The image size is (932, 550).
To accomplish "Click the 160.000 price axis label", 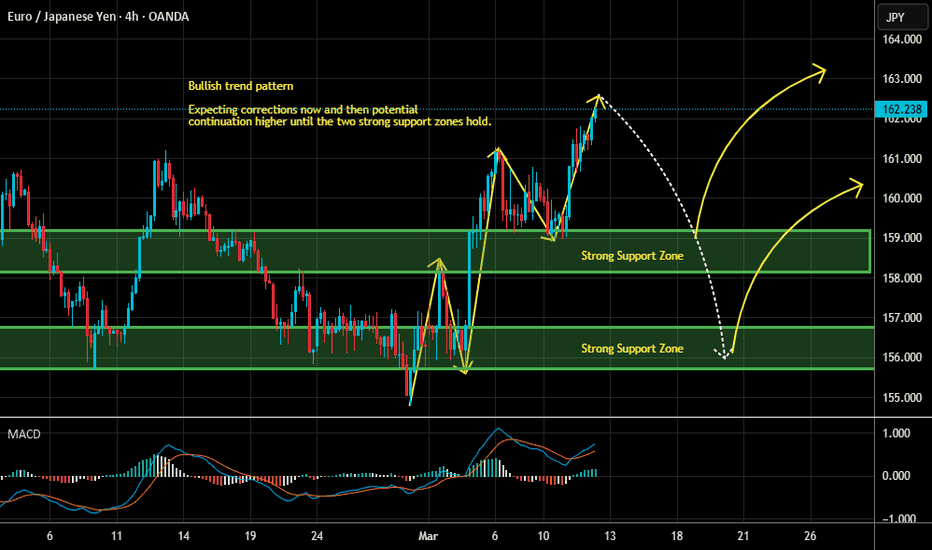I will (902, 198).
